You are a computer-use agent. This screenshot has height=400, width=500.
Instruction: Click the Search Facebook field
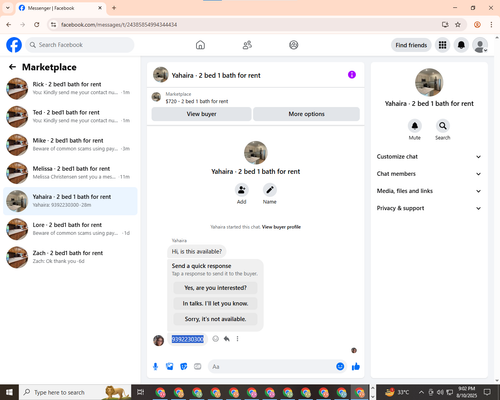(x=80, y=45)
